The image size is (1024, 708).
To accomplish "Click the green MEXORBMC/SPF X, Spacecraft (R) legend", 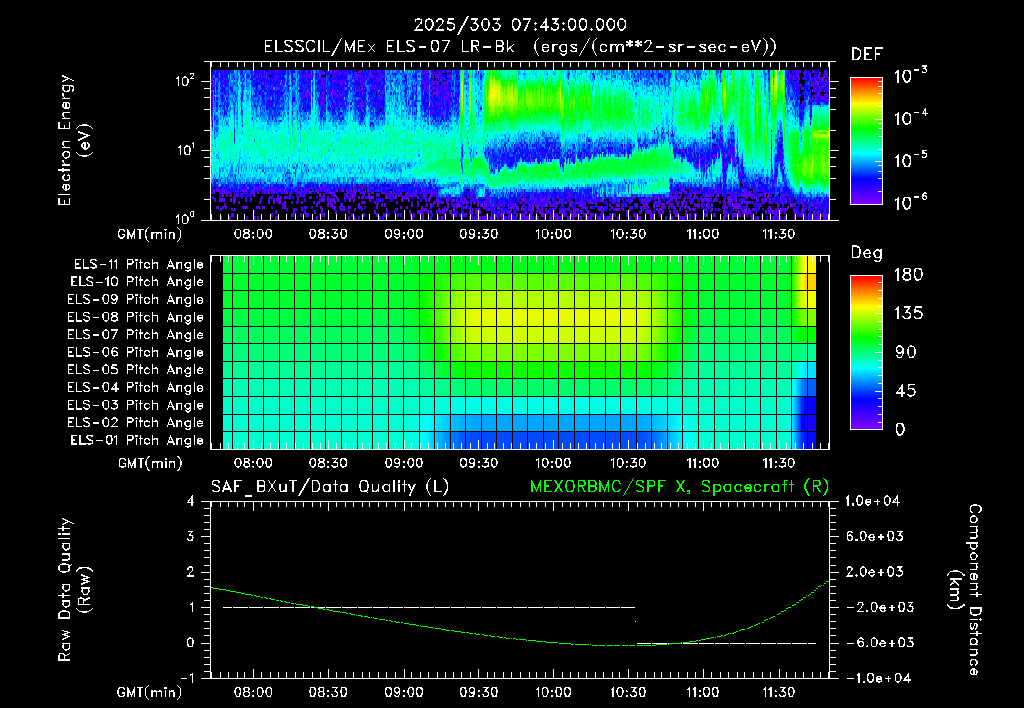I will [679, 487].
